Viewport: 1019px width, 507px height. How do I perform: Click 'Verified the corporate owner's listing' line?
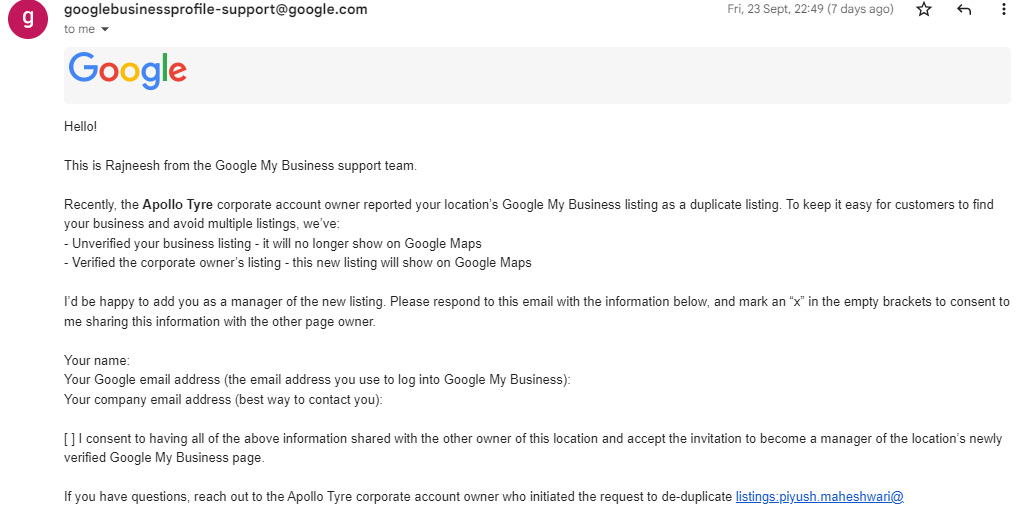298,263
